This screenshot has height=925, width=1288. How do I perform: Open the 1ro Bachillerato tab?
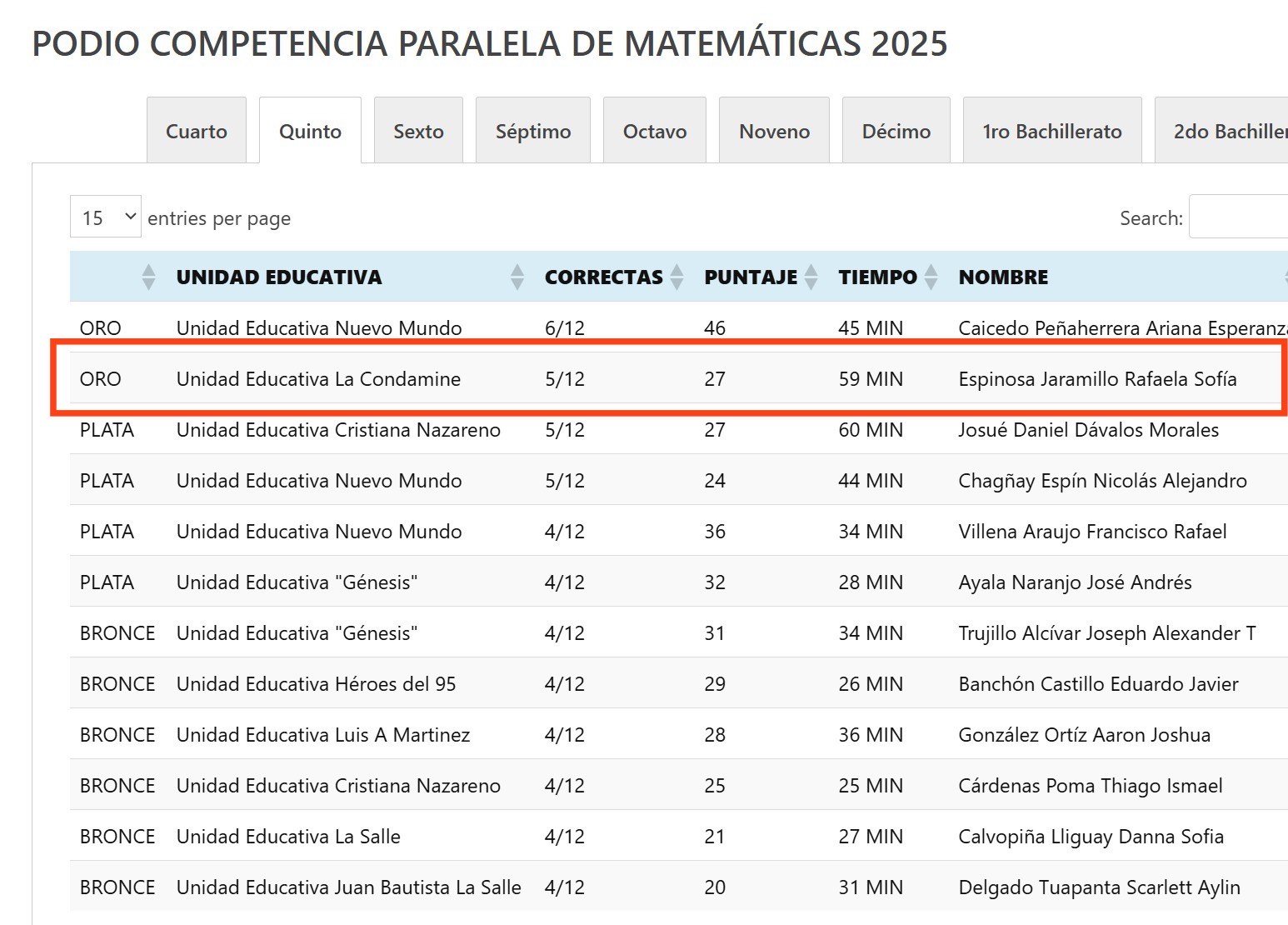(x=1052, y=131)
